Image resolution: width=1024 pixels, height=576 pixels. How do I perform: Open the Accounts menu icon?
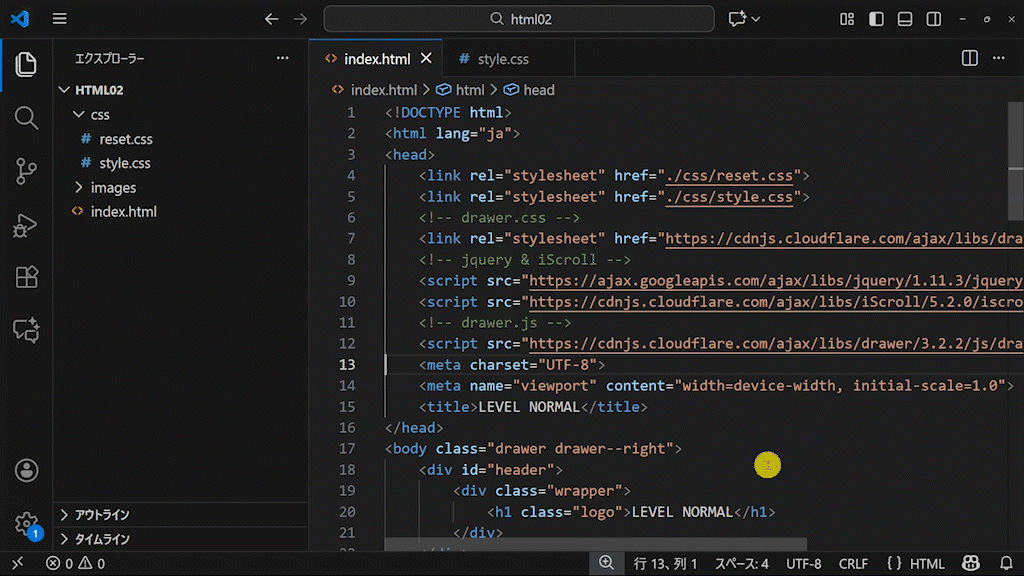(x=26, y=470)
